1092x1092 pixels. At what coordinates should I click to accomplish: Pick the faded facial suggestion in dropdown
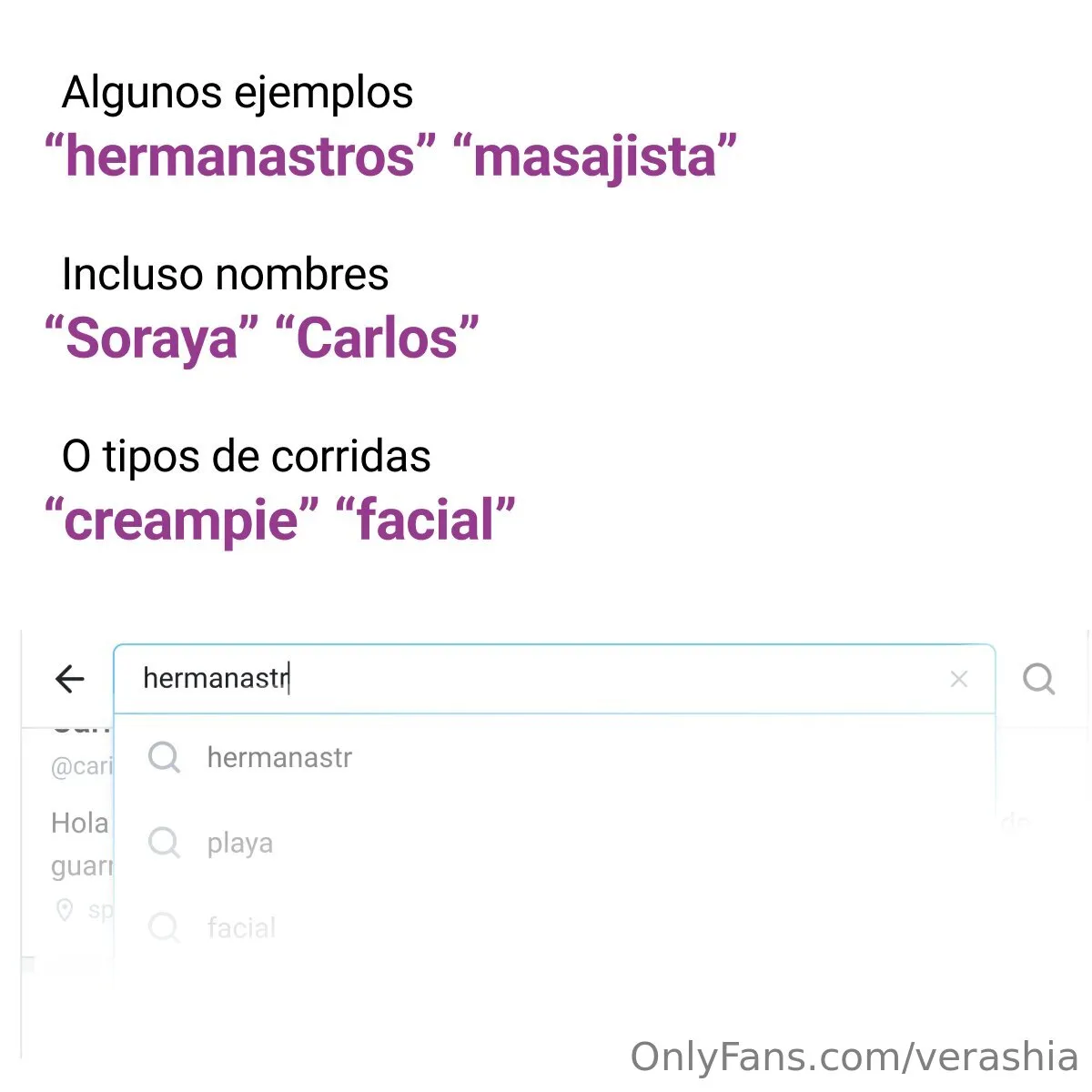coord(241,927)
